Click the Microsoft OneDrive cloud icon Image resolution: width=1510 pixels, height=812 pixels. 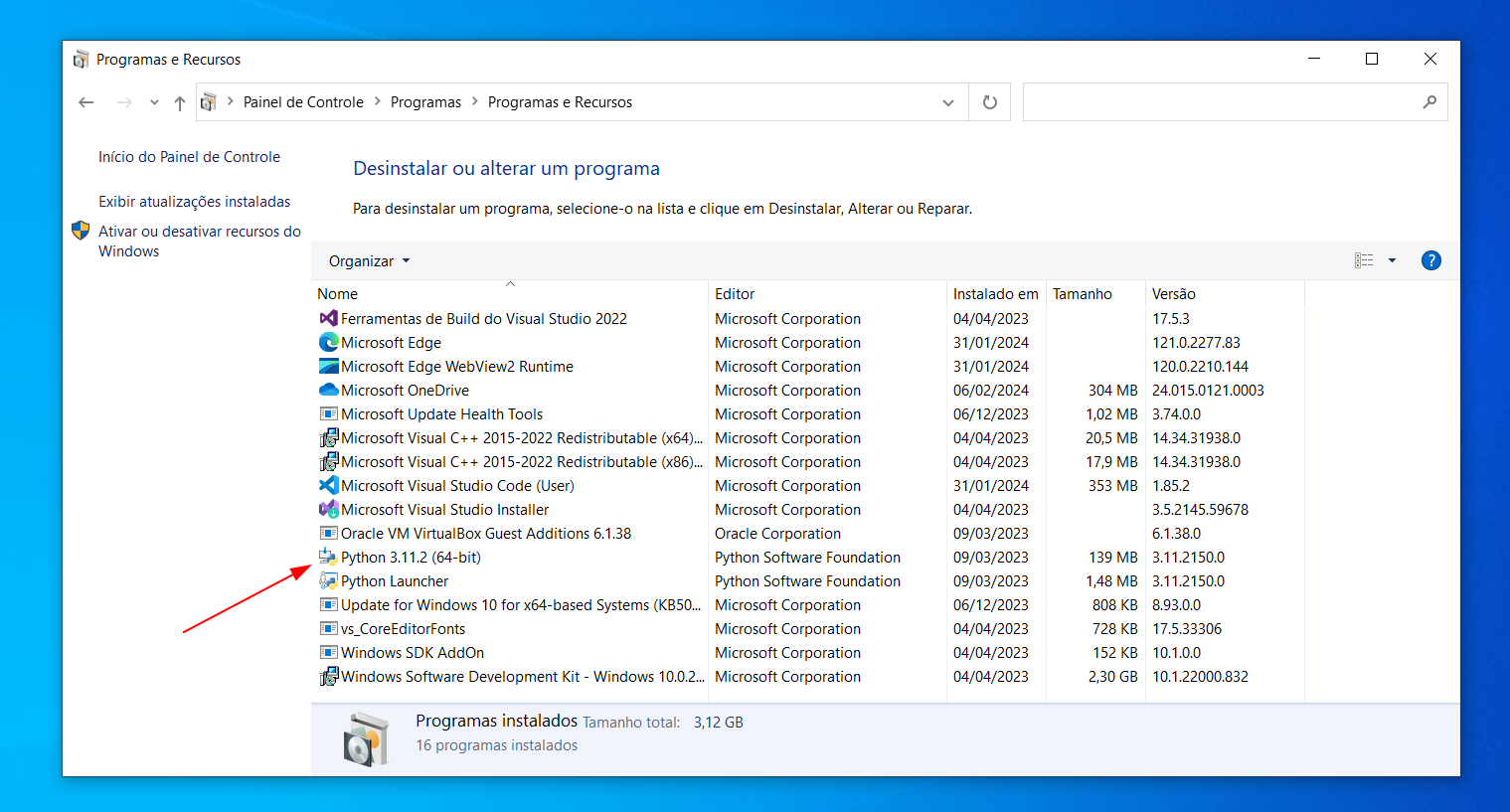[329, 390]
